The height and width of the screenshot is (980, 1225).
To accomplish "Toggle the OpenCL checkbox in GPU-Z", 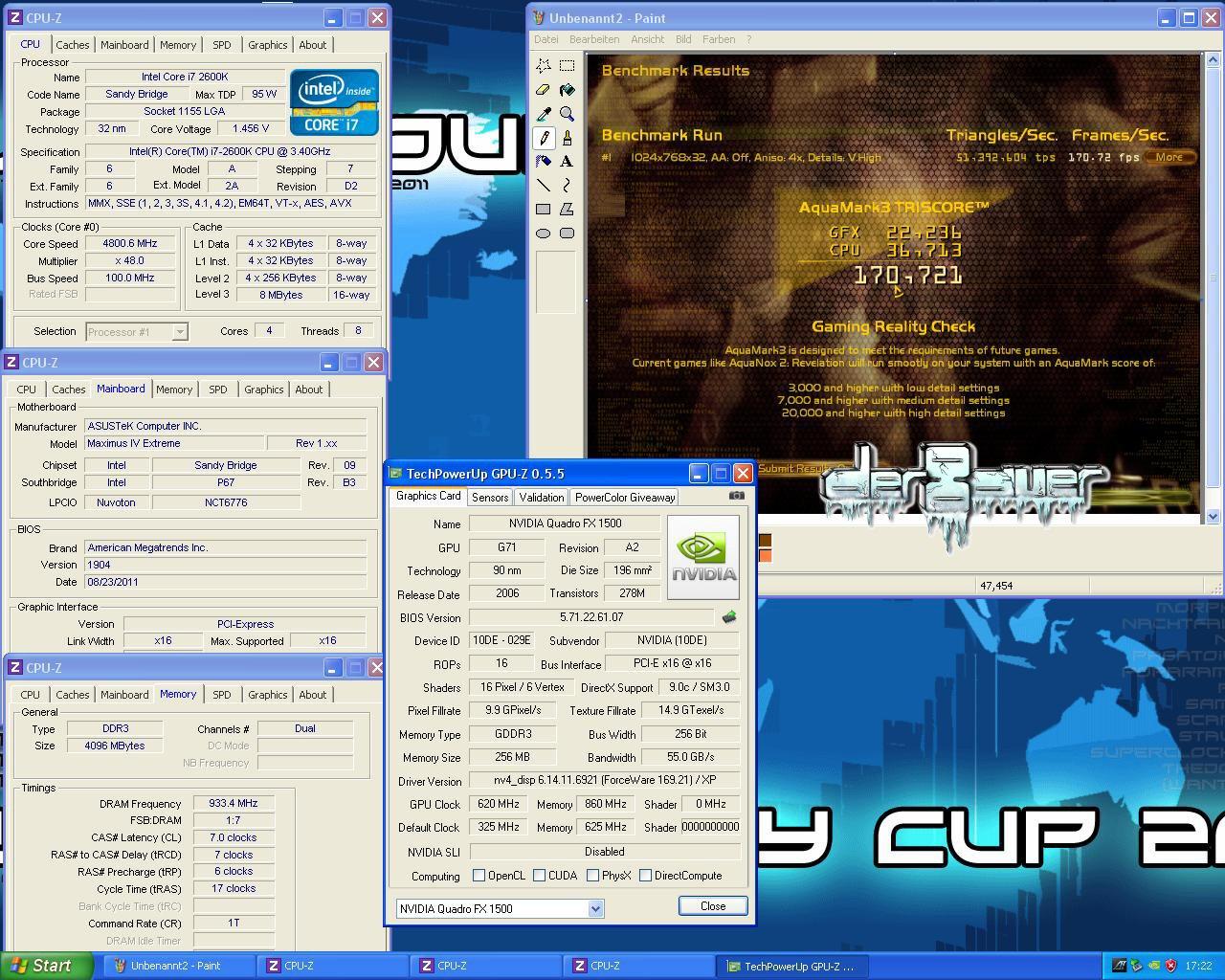I will click(479, 876).
